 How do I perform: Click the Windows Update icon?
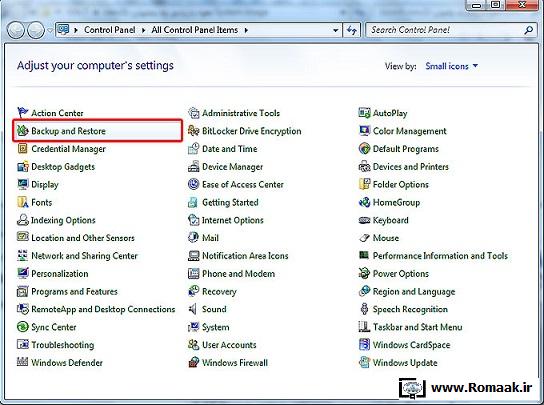pos(364,362)
